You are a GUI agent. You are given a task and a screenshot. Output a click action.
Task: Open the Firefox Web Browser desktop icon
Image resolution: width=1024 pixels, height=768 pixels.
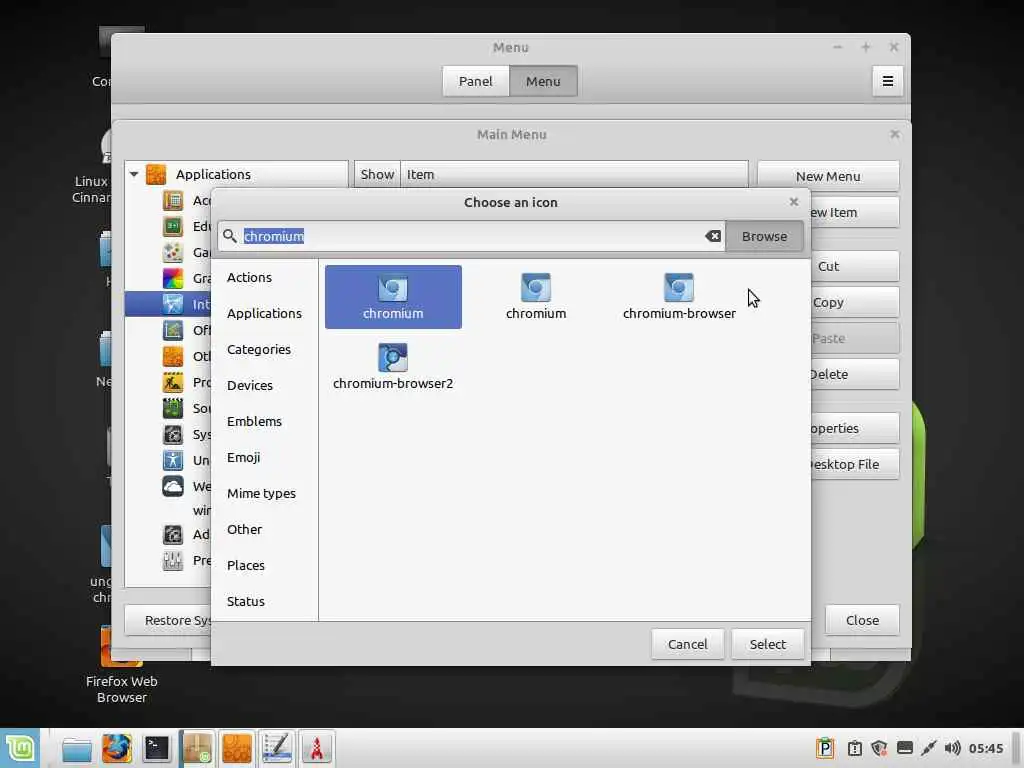tap(121, 666)
